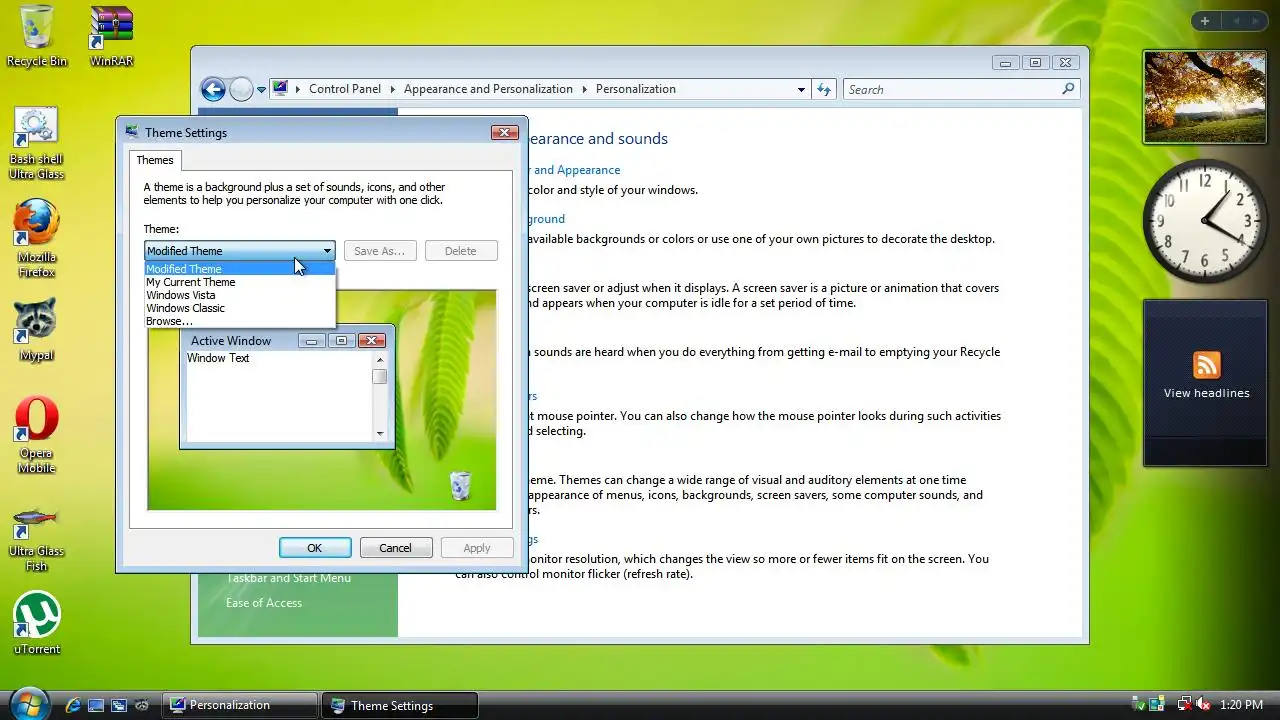Click the Delete theme button
The image size is (1280, 720).
coord(461,251)
